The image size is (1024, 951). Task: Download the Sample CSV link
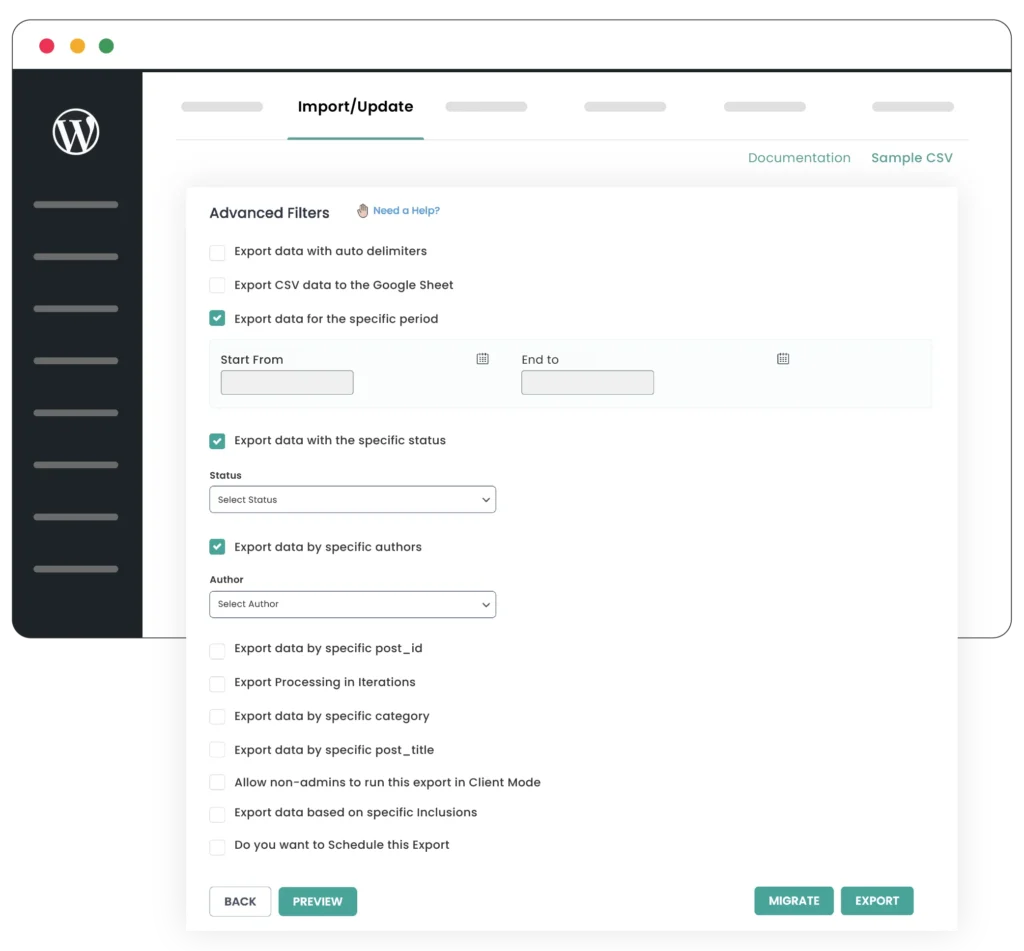(x=911, y=158)
